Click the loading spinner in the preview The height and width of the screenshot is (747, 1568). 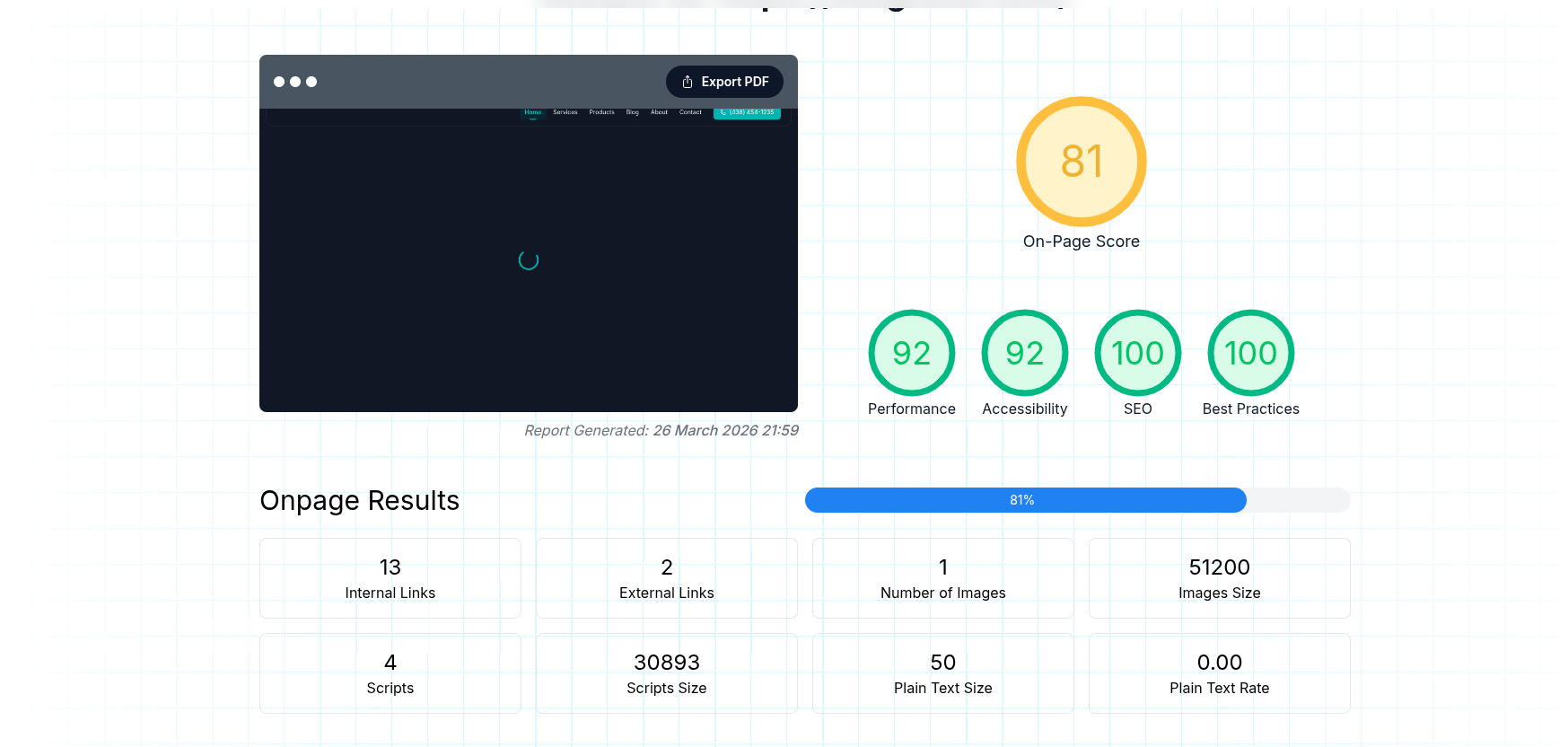529,260
